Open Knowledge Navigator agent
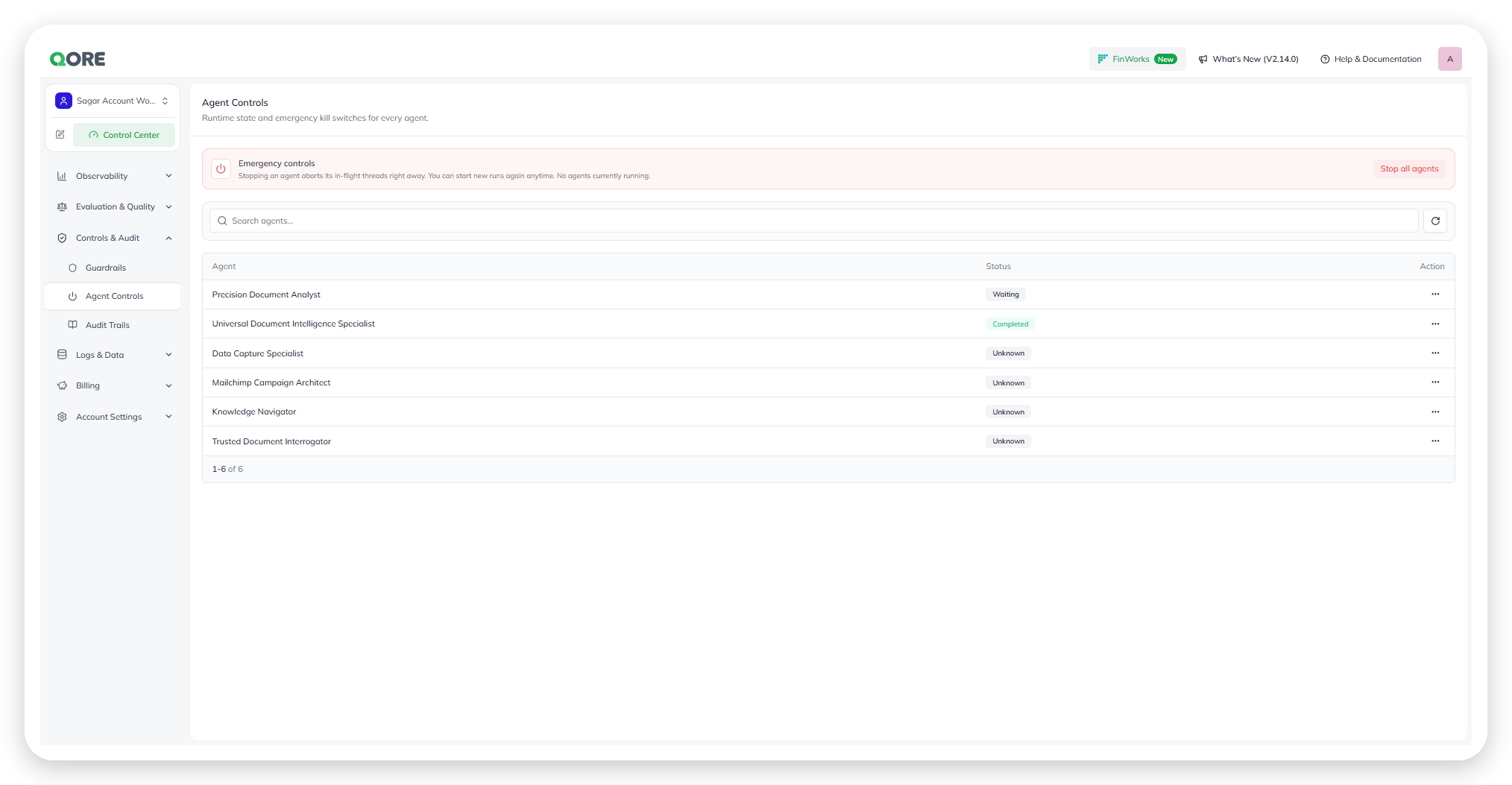1512x785 pixels. coord(253,412)
